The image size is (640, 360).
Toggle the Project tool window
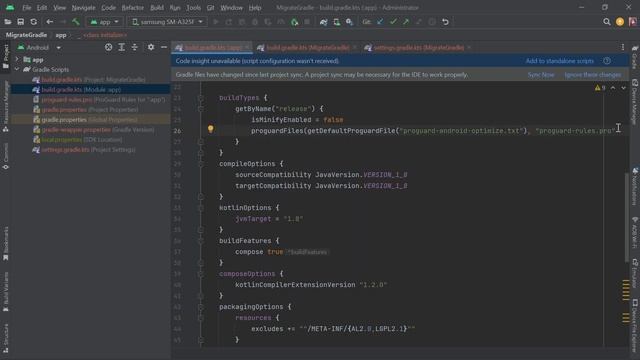(x=6, y=56)
